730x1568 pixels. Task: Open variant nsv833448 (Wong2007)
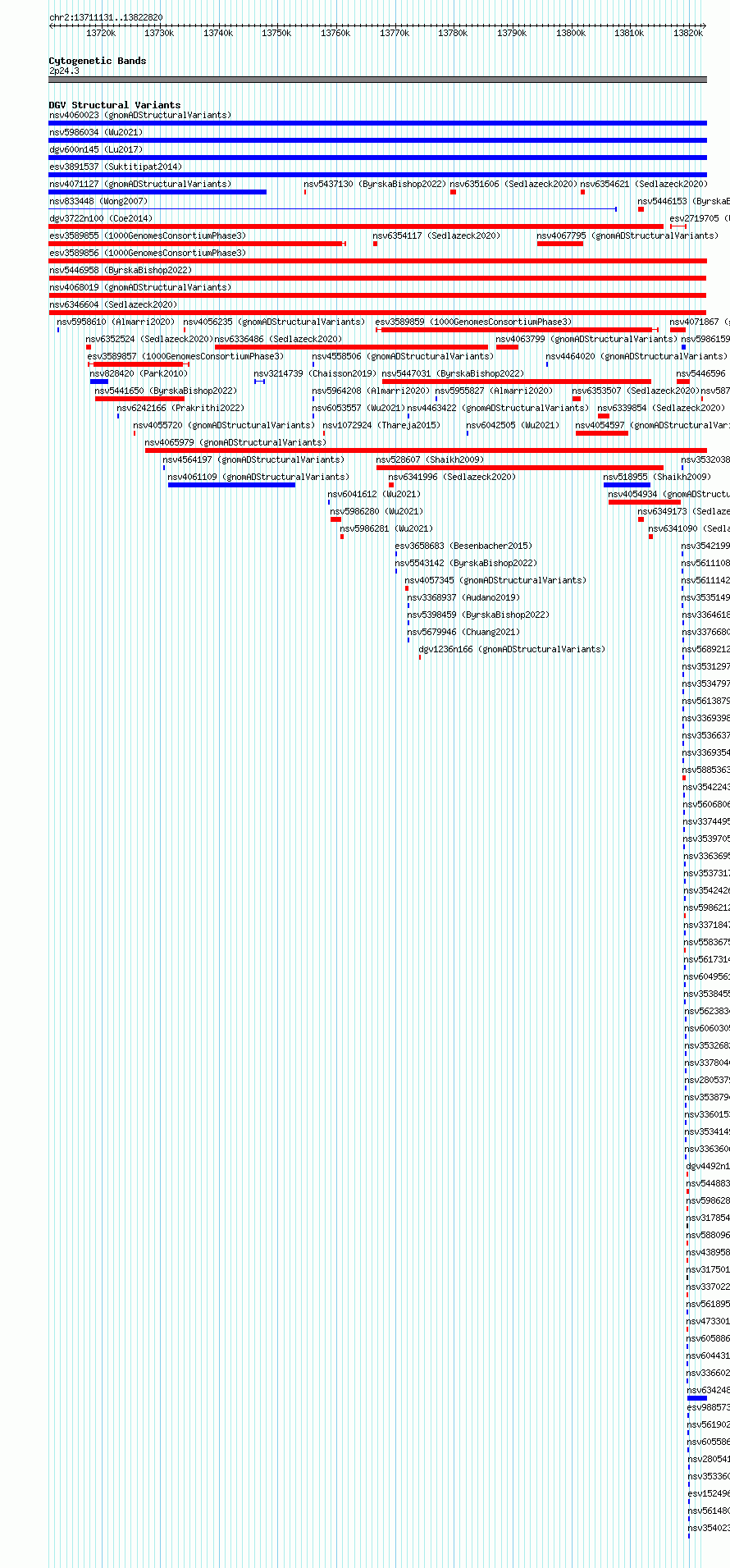(x=98, y=201)
